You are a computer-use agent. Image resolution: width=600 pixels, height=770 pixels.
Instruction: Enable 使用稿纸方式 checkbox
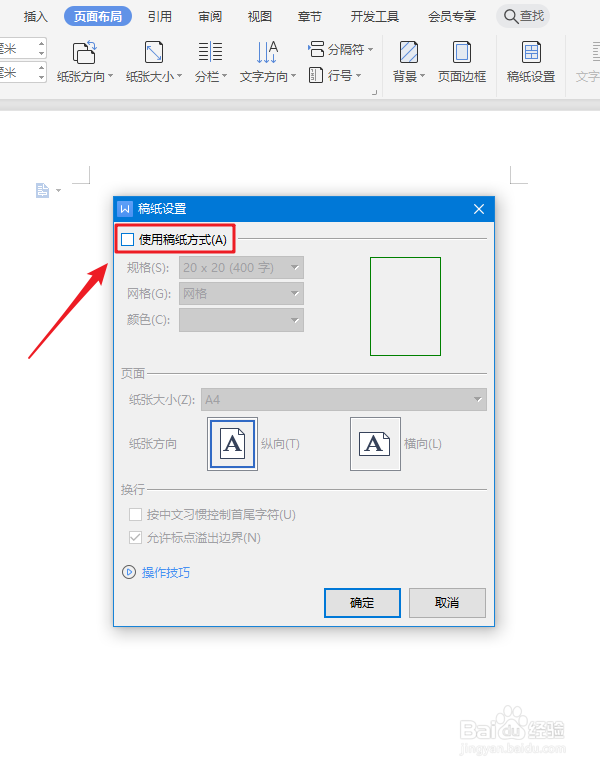(128, 240)
